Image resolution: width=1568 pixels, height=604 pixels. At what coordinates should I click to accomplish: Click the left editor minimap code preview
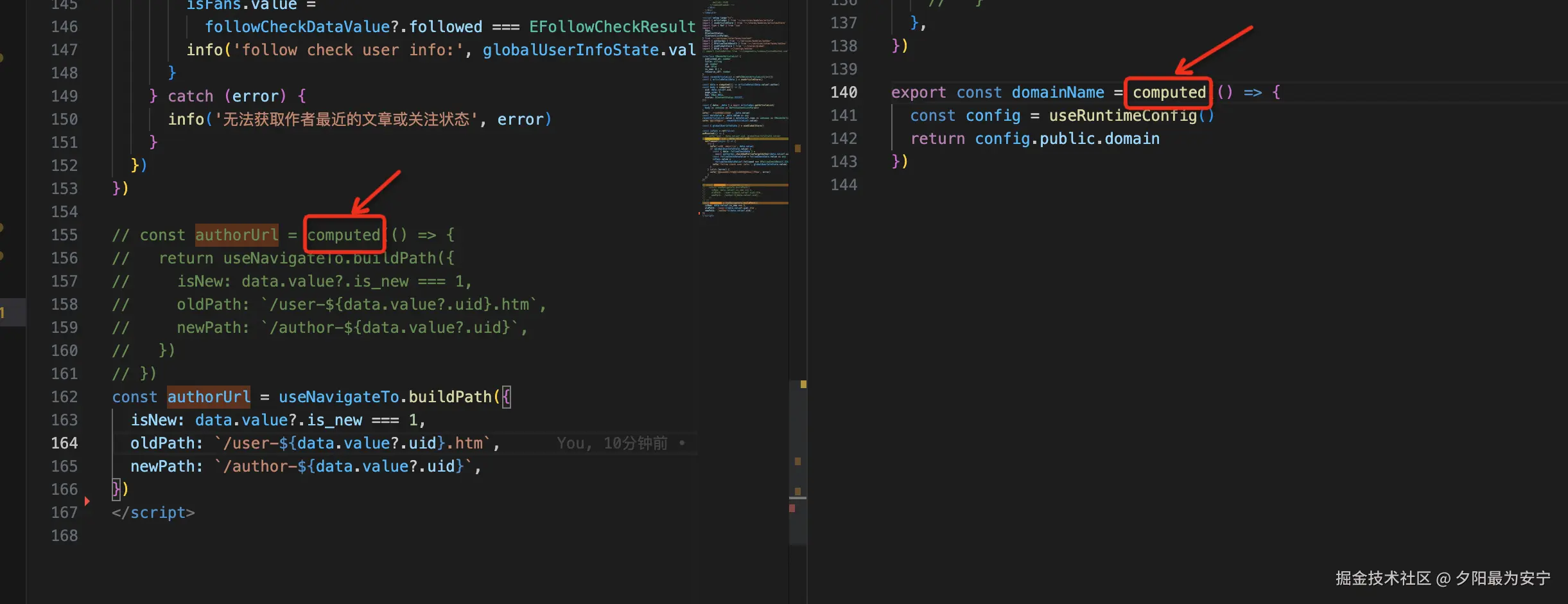coord(745,109)
